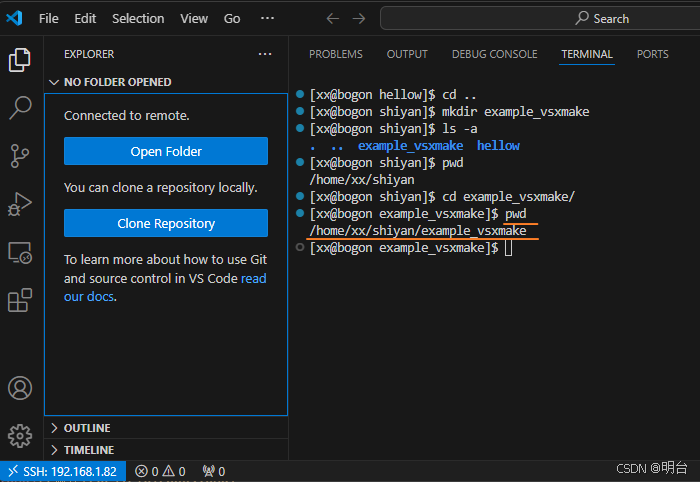Click 'You can clone a repository locally.' text

click(161, 187)
